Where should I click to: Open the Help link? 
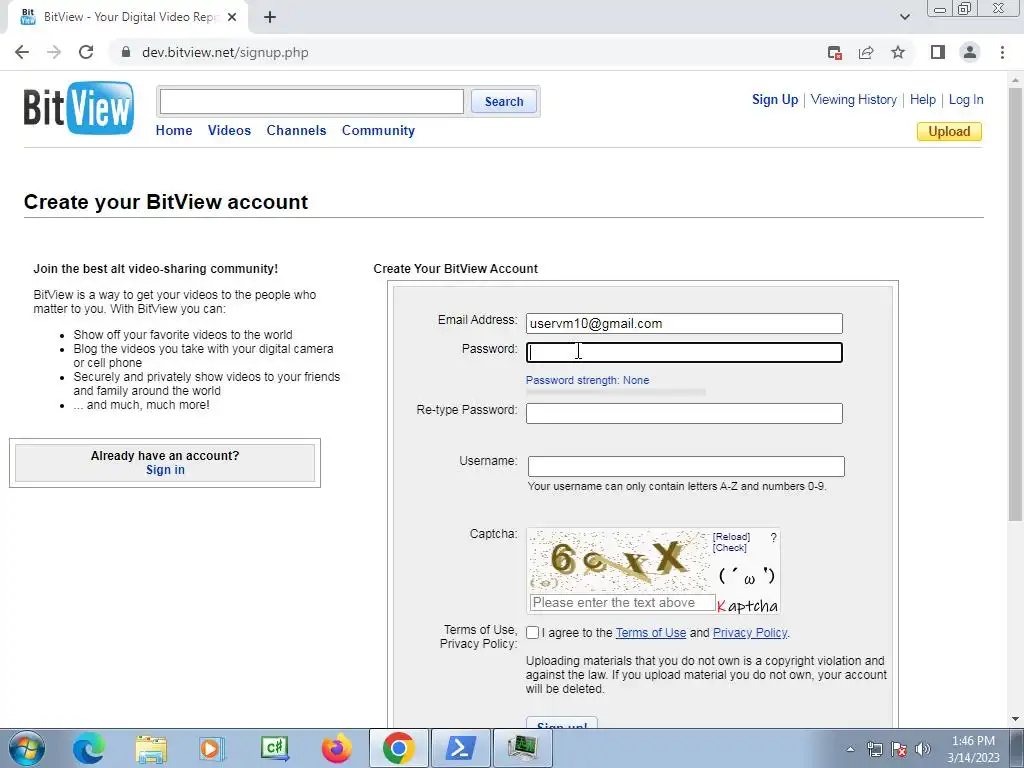(923, 99)
